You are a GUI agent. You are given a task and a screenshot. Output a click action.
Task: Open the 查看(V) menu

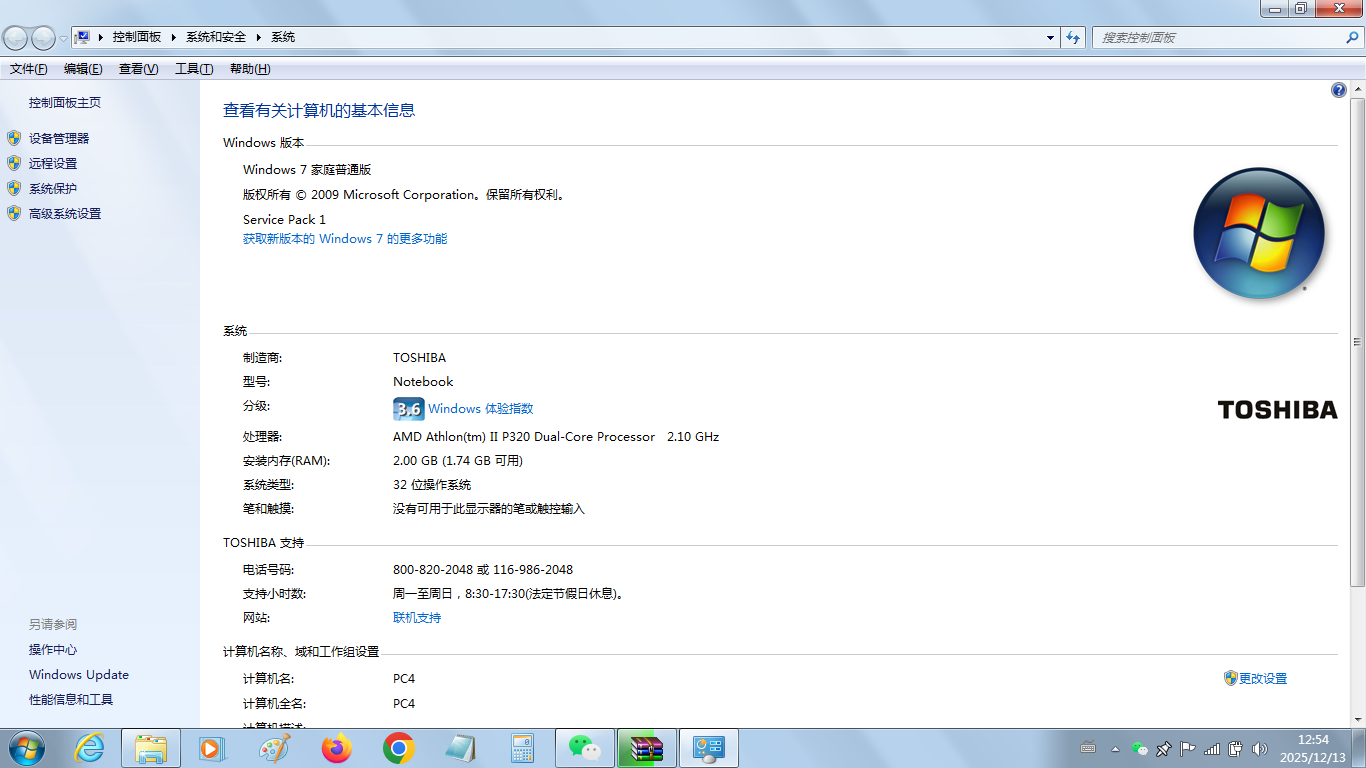point(138,69)
